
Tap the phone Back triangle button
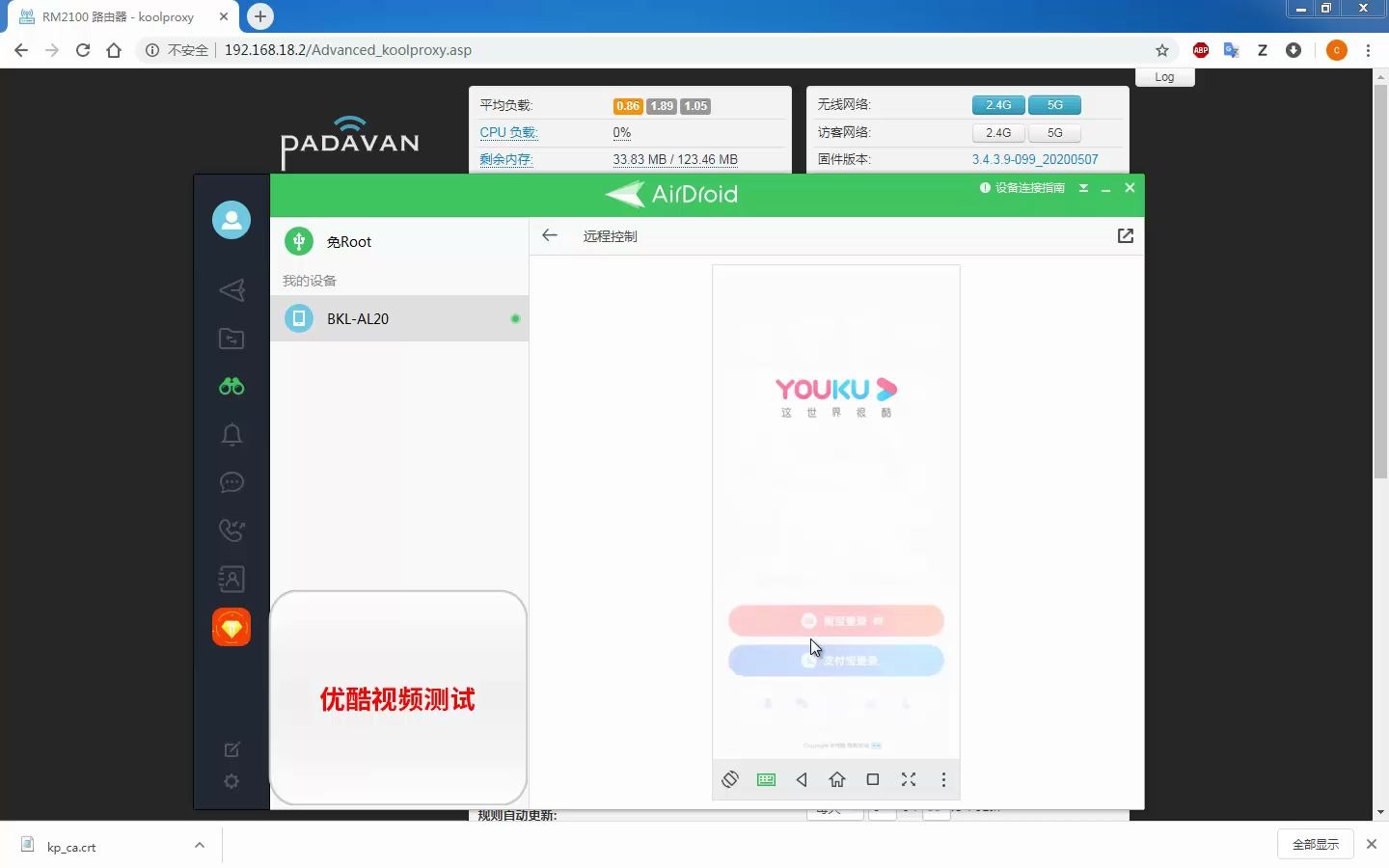coord(802,779)
